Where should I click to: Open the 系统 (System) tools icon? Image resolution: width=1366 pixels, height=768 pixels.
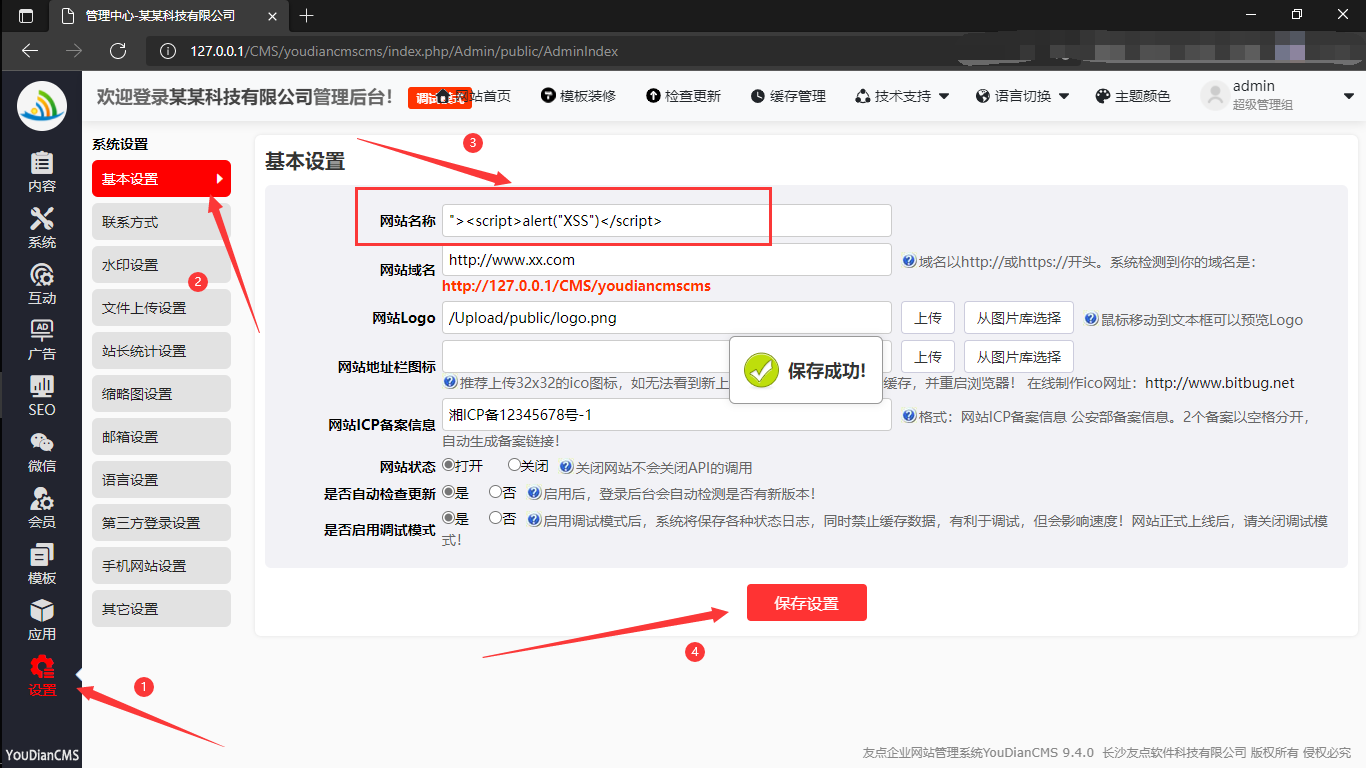tap(42, 228)
